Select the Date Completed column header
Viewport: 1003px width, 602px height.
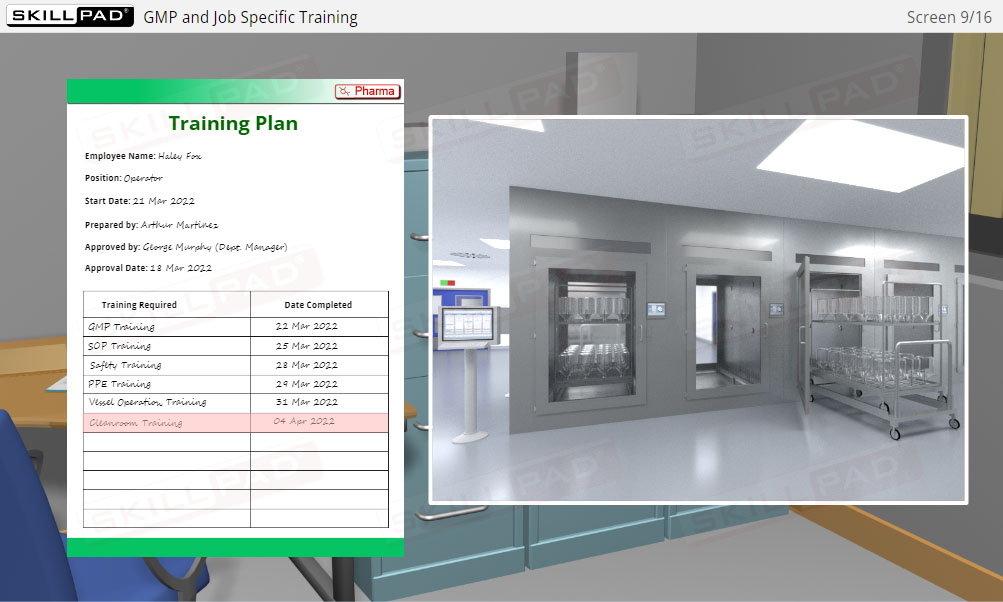(318, 305)
